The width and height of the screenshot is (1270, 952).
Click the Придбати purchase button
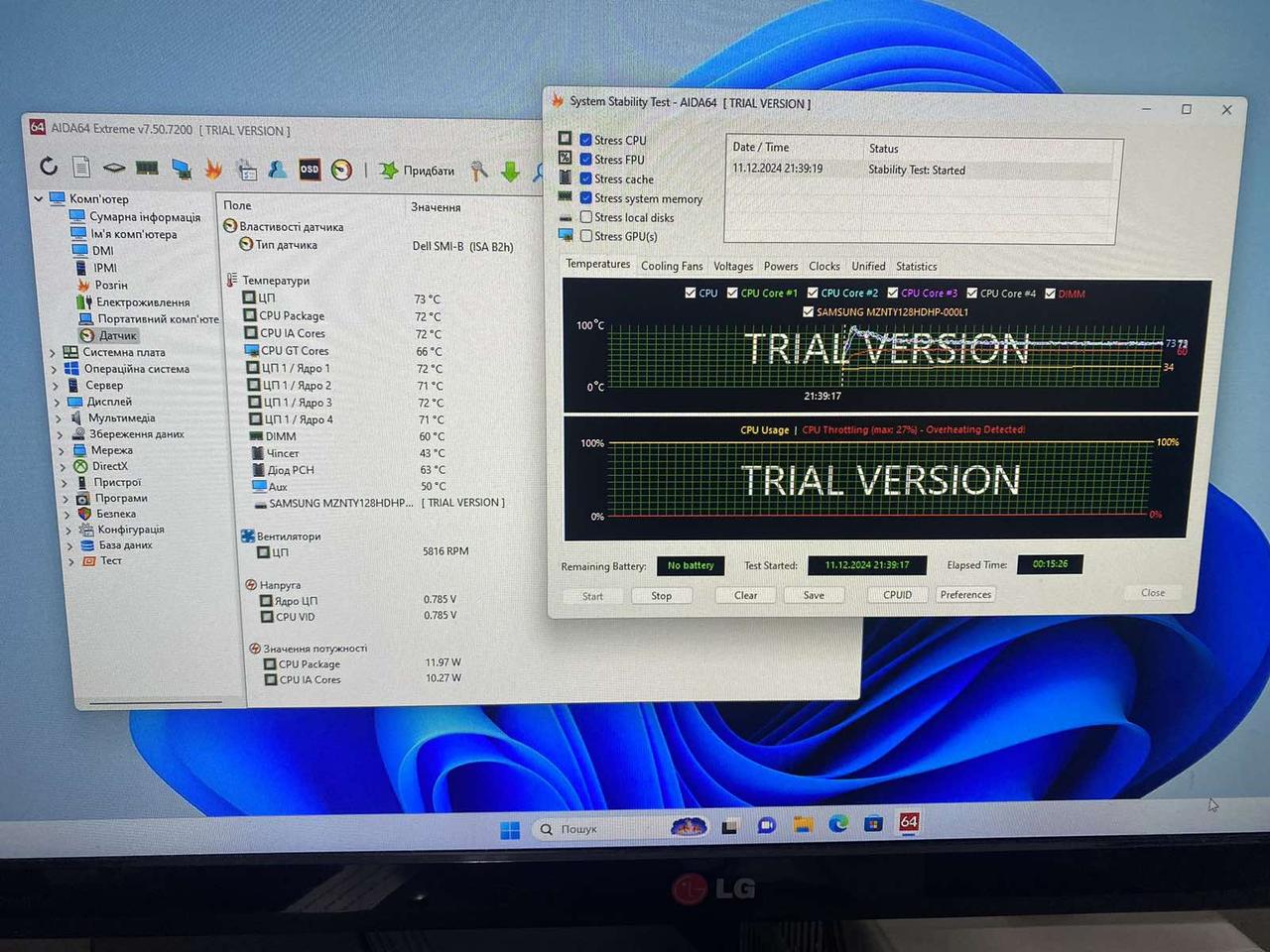417,171
